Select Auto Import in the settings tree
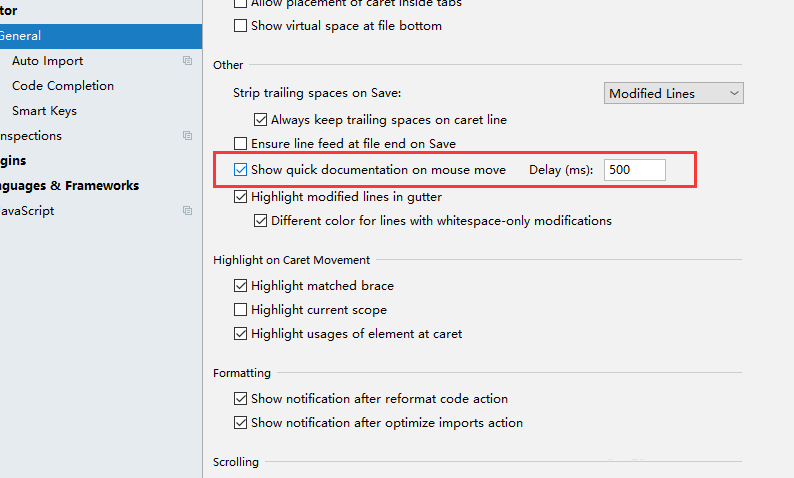The width and height of the screenshot is (794, 478). click(x=48, y=61)
